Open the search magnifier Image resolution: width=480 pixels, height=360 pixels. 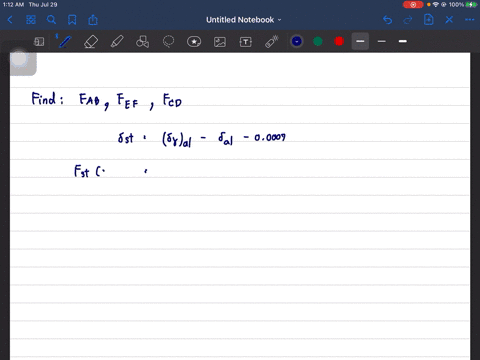pos(51,20)
